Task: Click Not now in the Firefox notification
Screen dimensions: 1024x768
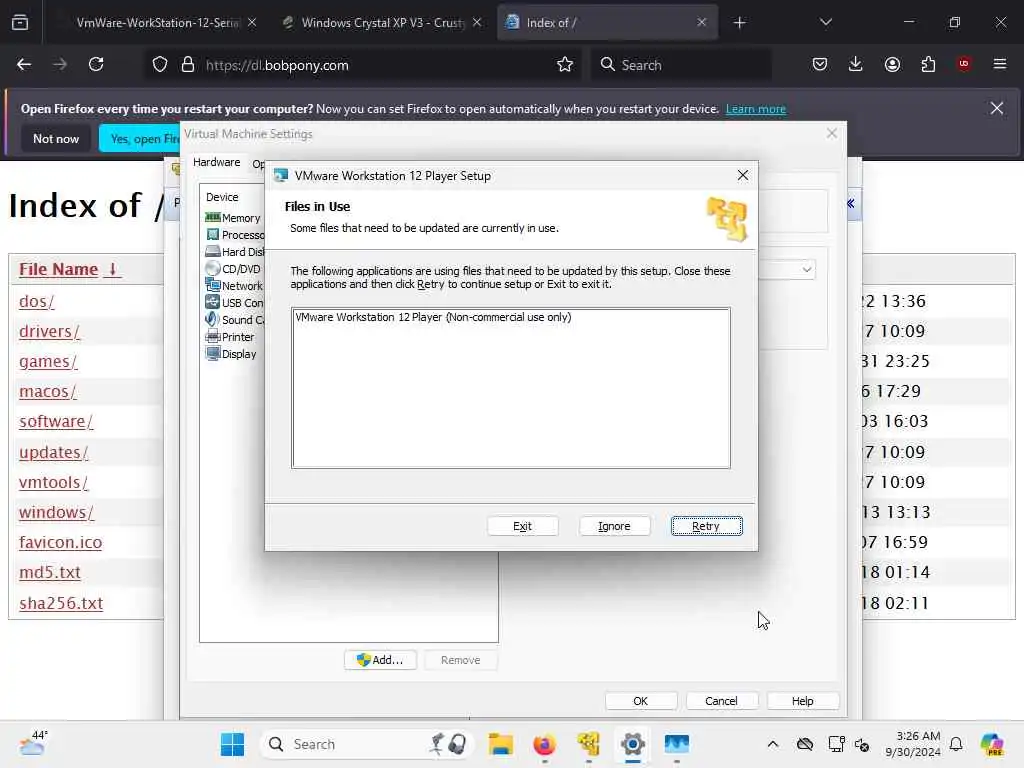Action: coord(56,138)
